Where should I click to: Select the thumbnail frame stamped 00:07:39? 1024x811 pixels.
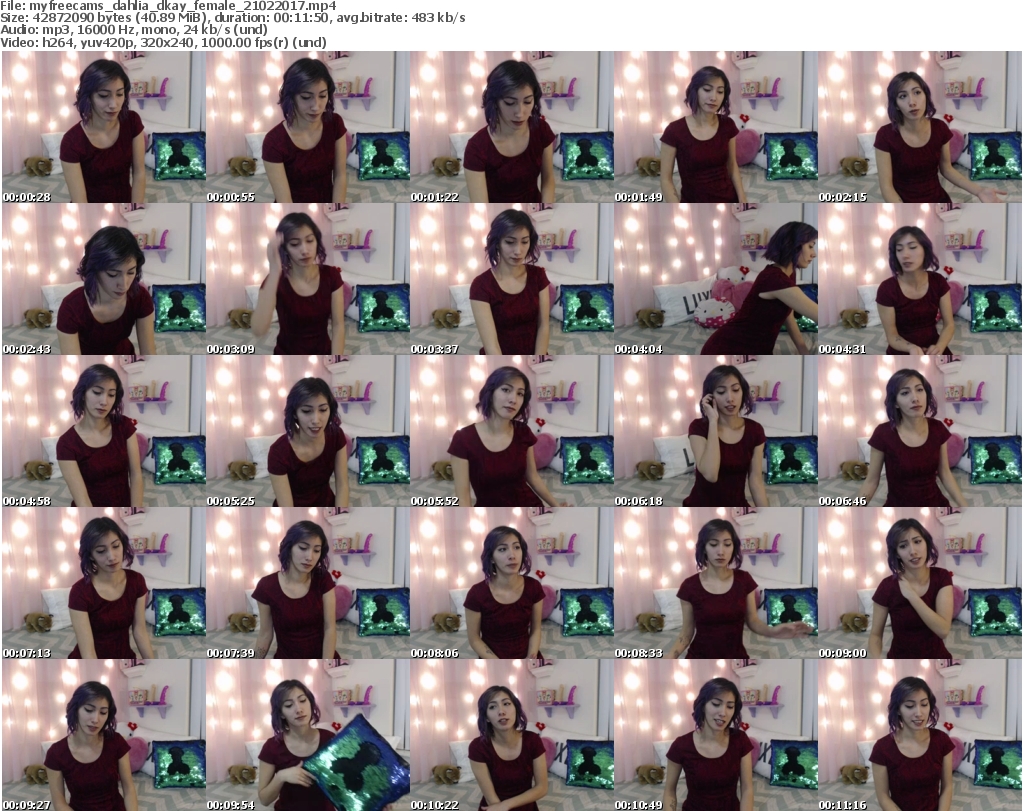[308, 584]
